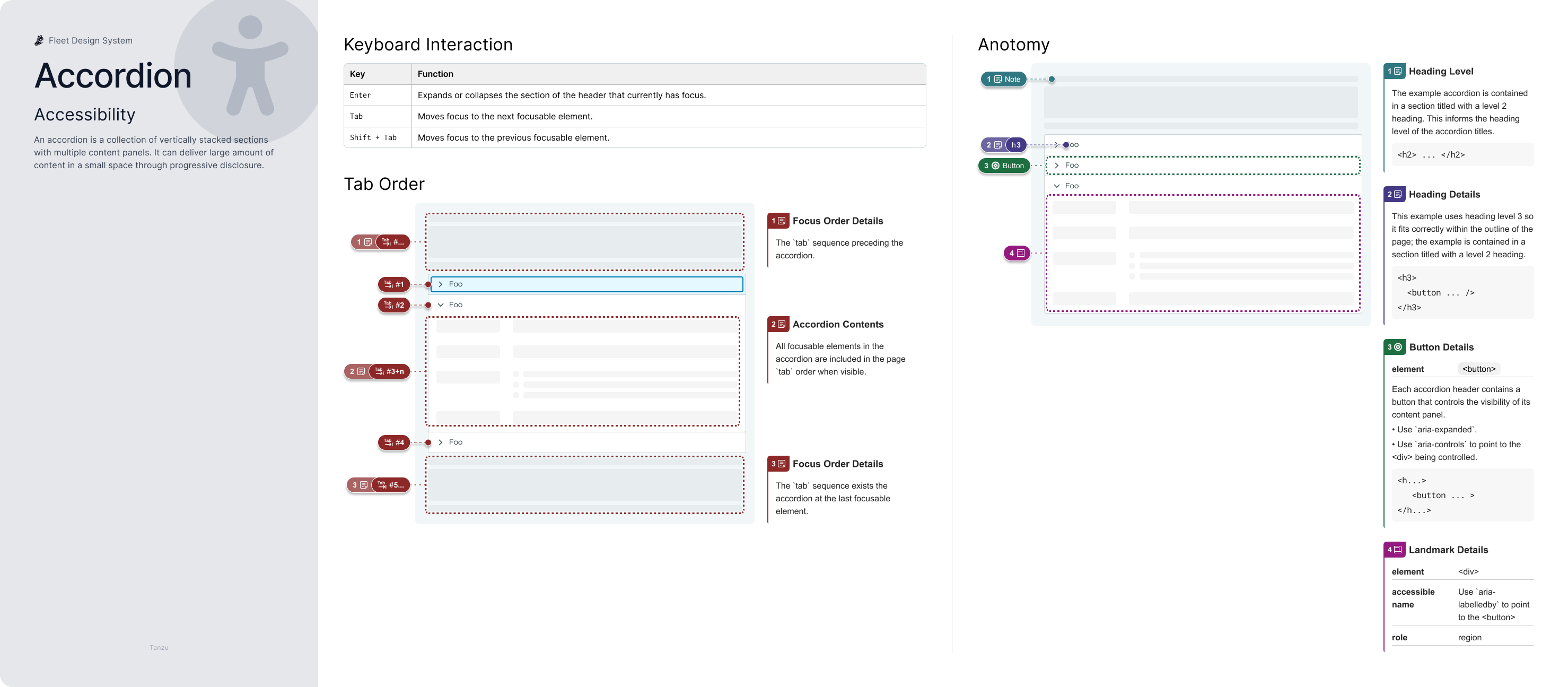Screen dimensions: 1568x687
Task: Click the 'Use `aria-expanded`' bullet
Action: point(1434,430)
